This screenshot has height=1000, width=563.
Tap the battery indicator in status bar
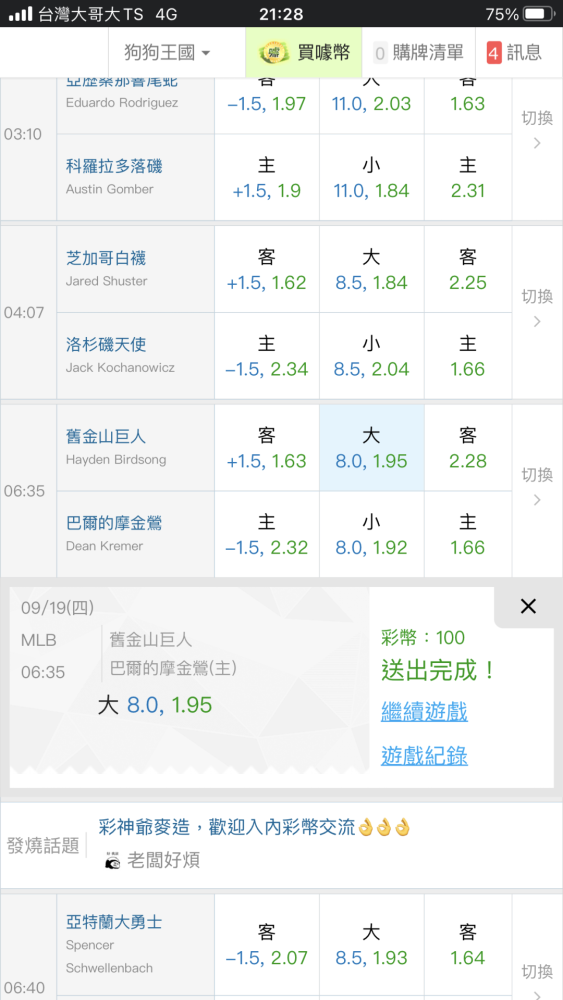[x=538, y=13]
